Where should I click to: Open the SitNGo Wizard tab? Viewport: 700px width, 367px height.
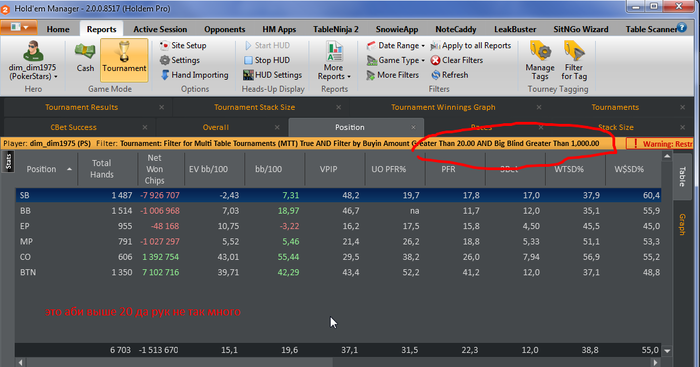point(581,29)
